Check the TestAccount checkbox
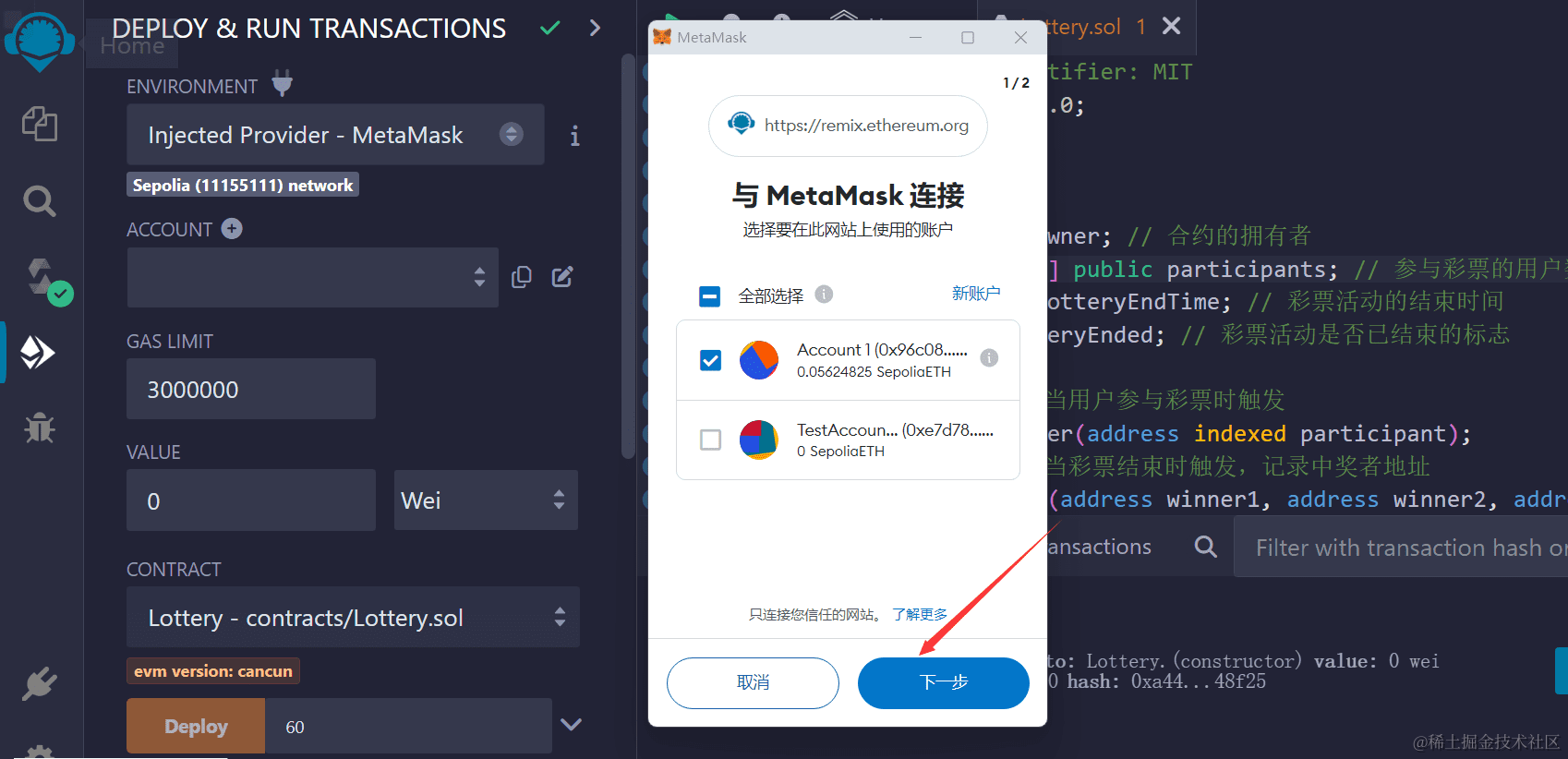Screen dimensions: 1568x759 pos(710,440)
